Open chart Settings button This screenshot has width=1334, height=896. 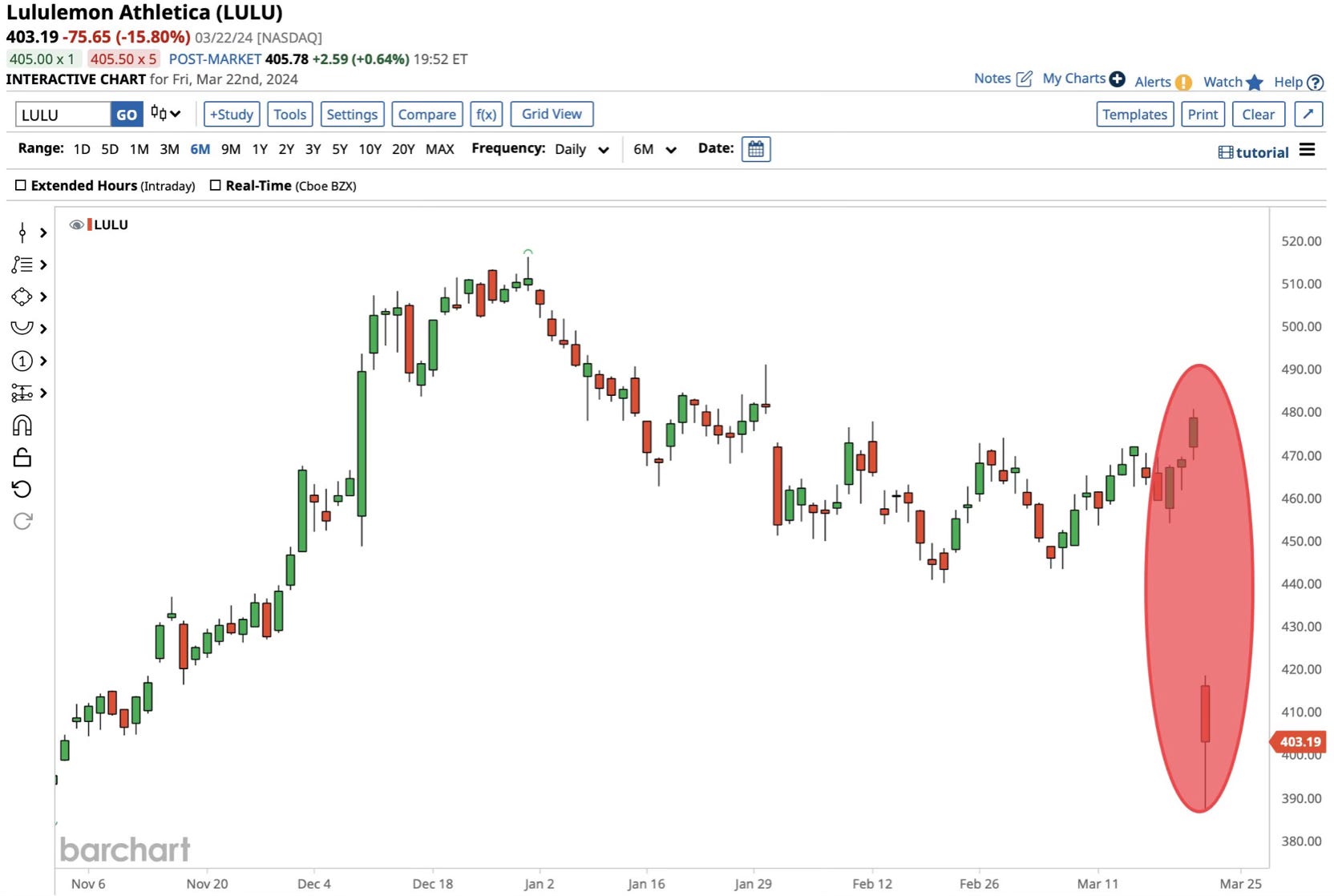point(352,114)
